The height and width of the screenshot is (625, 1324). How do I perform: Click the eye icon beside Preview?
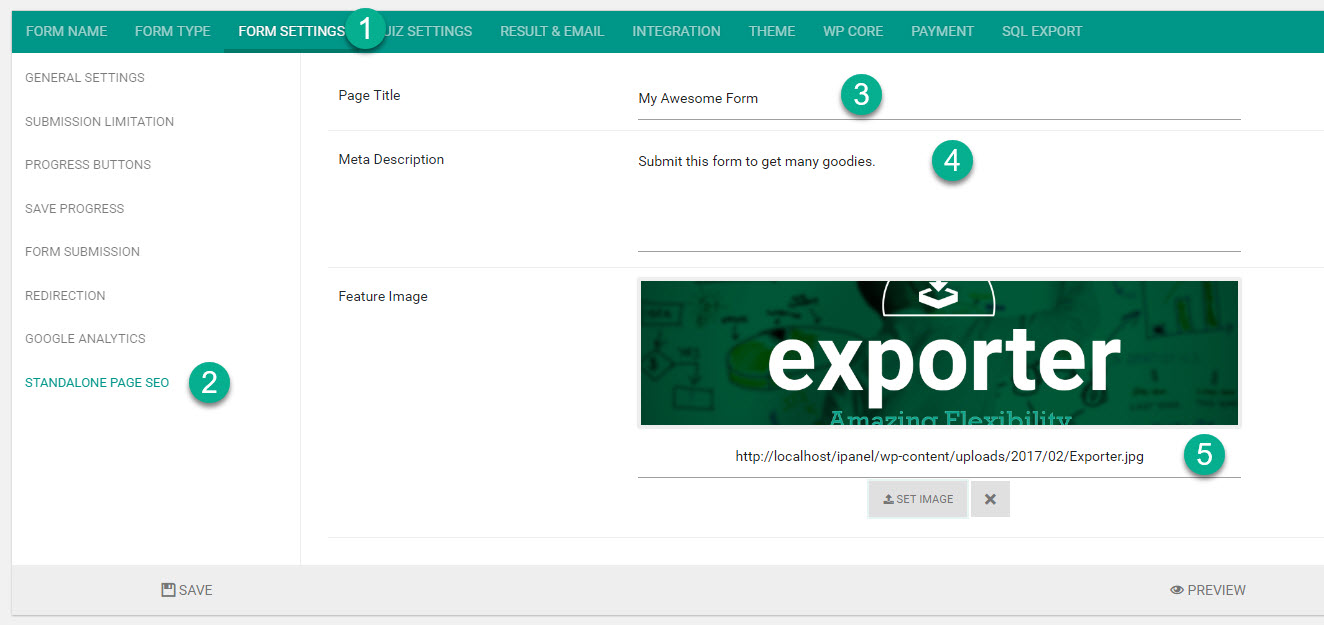[1177, 590]
